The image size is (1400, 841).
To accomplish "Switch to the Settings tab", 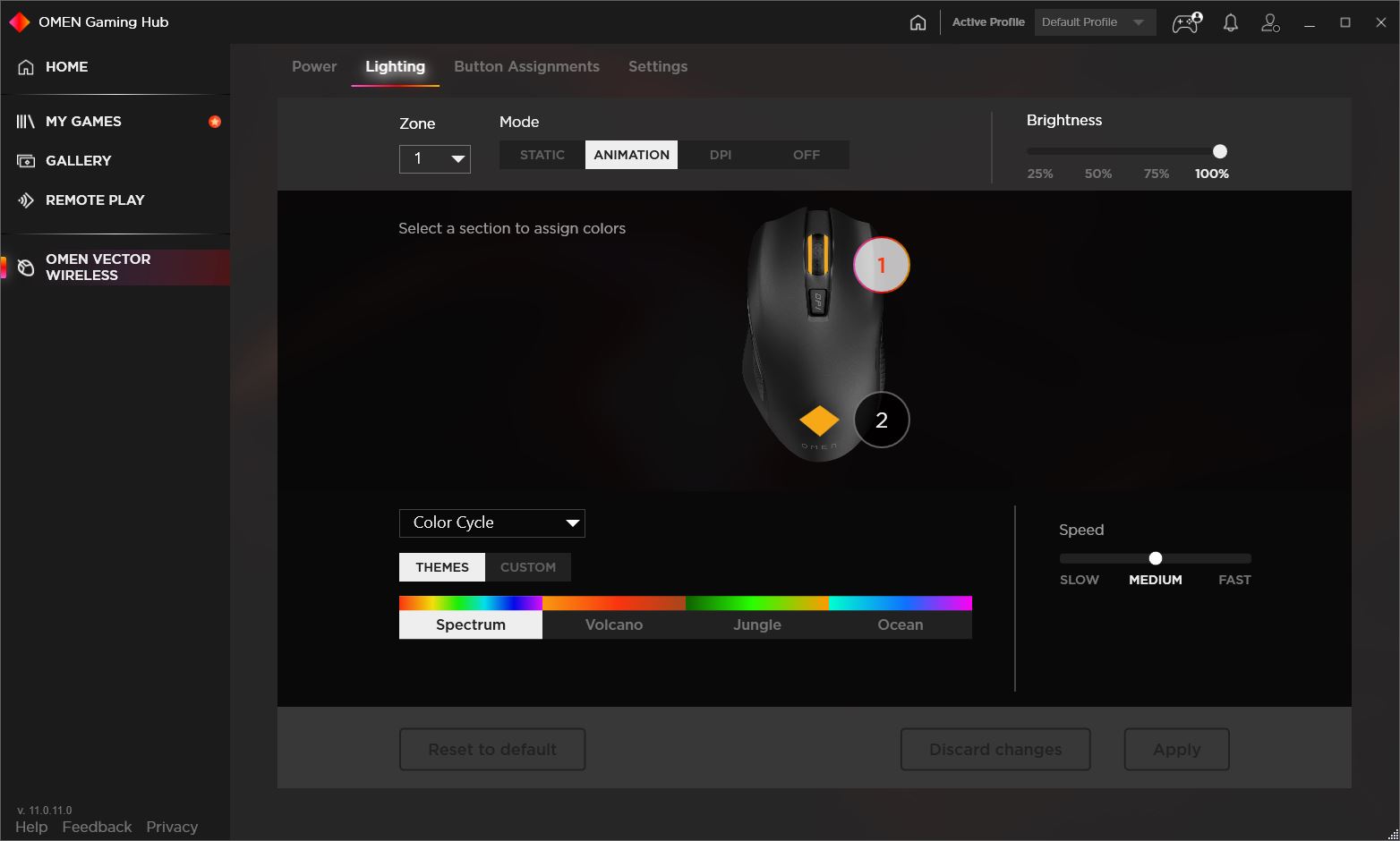I will coord(658,67).
